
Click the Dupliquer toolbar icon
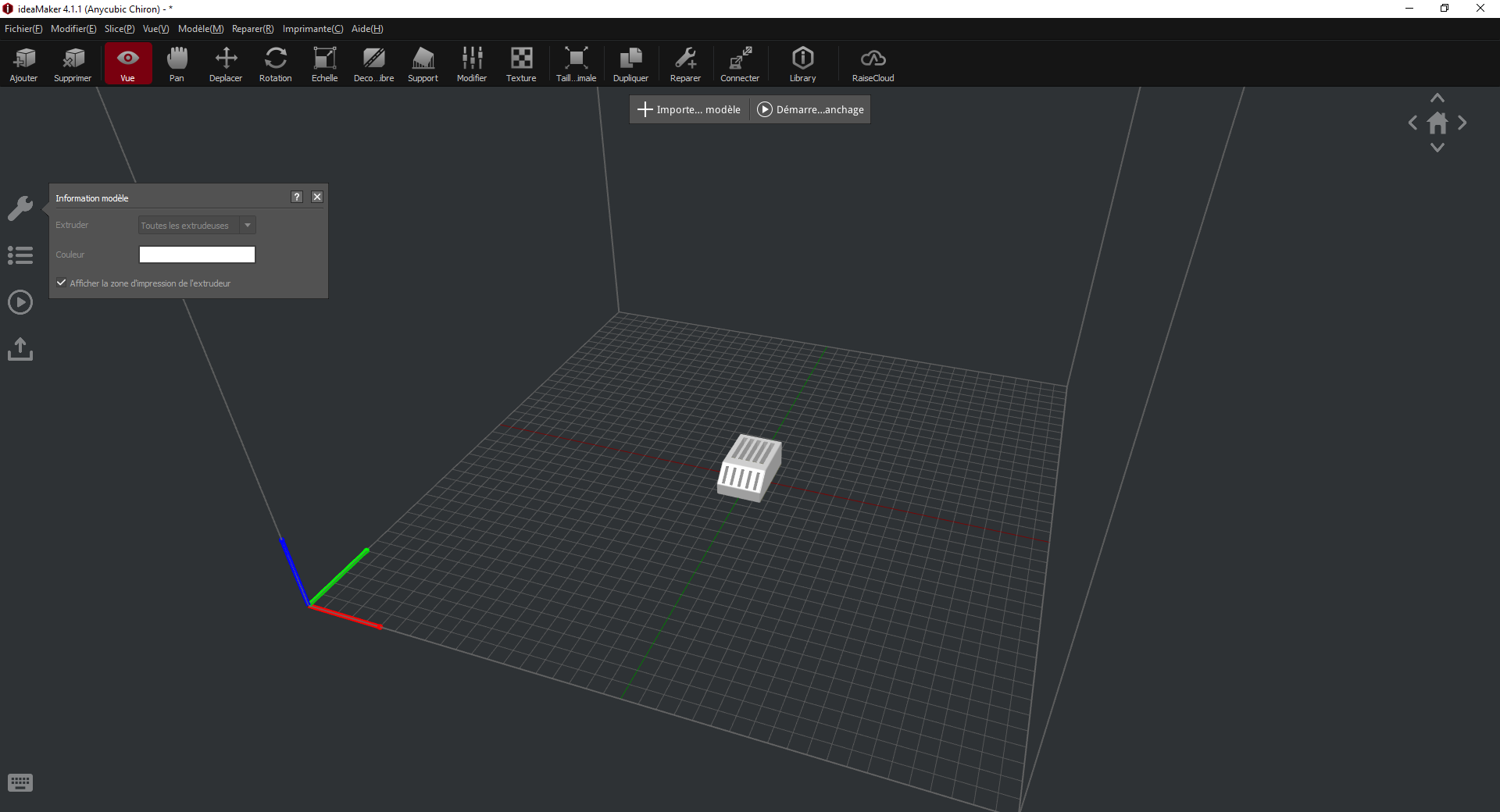[x=630, y=64]
